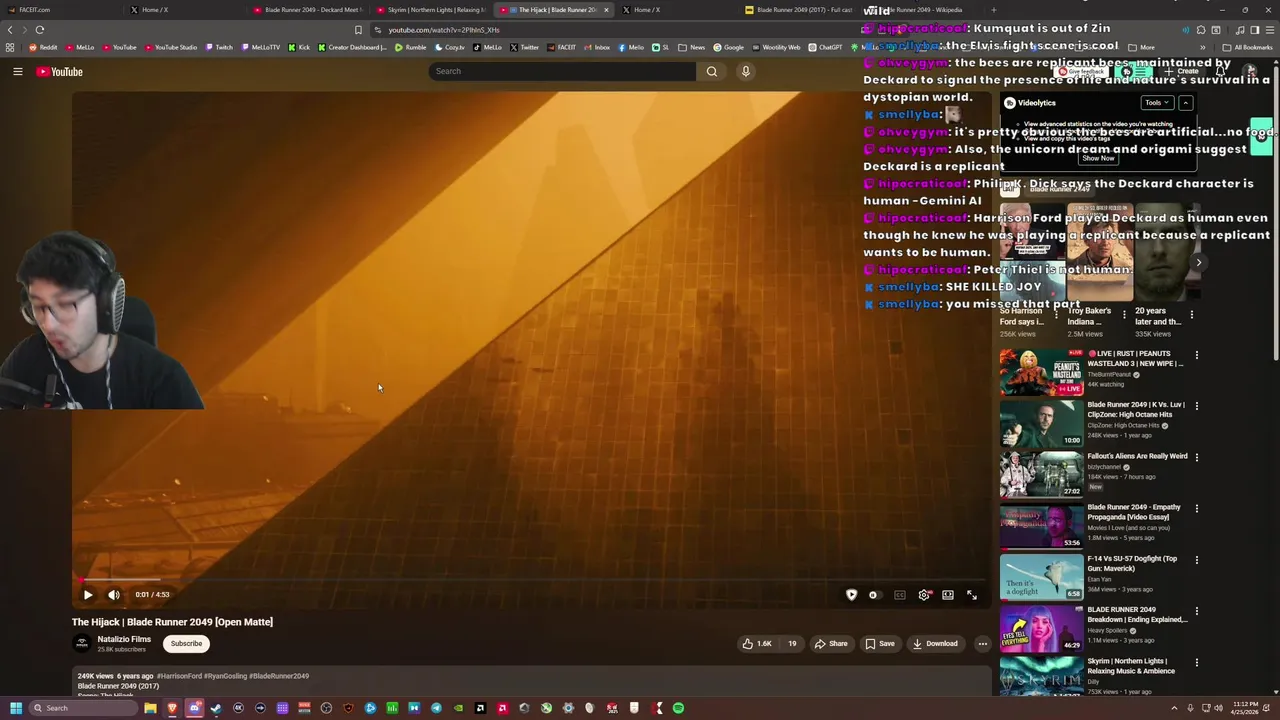Screen dimensions: 1280x720
Task: Show next shorts with right chevron
Action: pyautogui.click(x=1199, y=263)
